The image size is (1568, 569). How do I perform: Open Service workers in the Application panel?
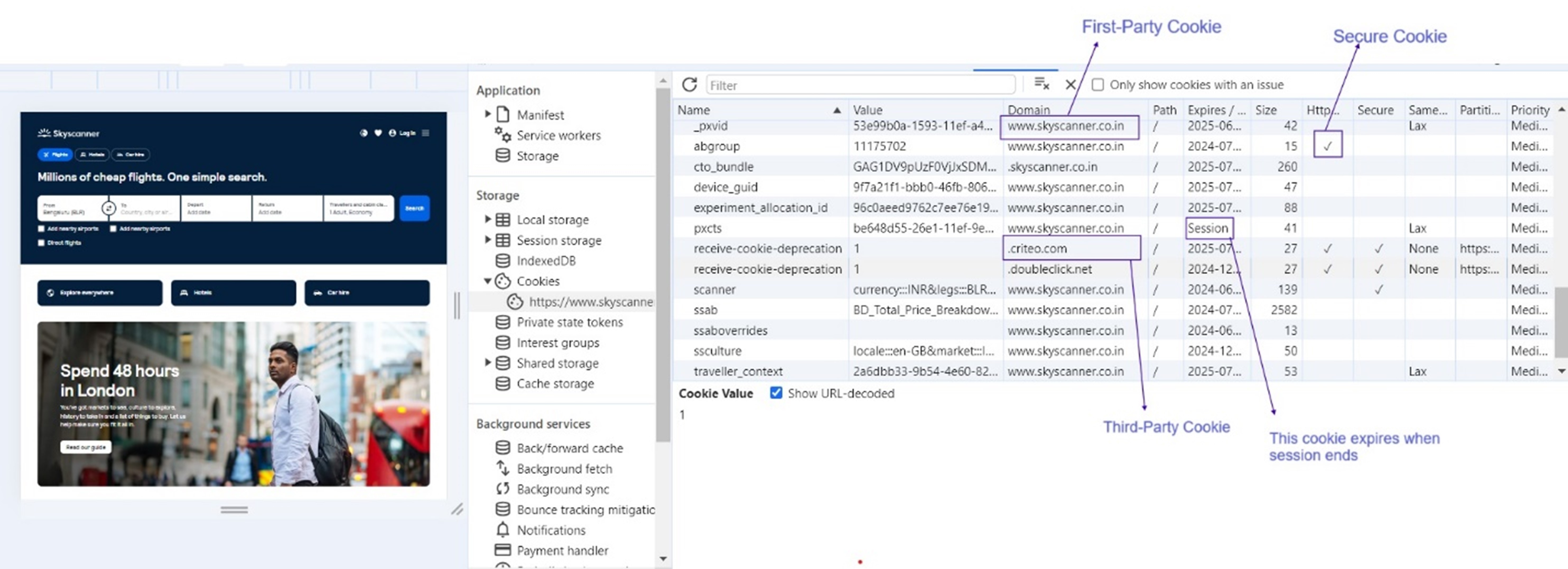click(x=558, y=135)
